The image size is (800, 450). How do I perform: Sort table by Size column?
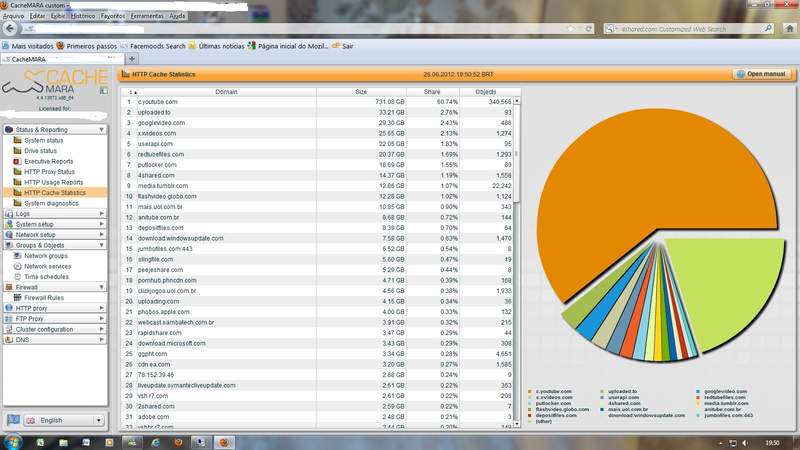click(361, 92)
